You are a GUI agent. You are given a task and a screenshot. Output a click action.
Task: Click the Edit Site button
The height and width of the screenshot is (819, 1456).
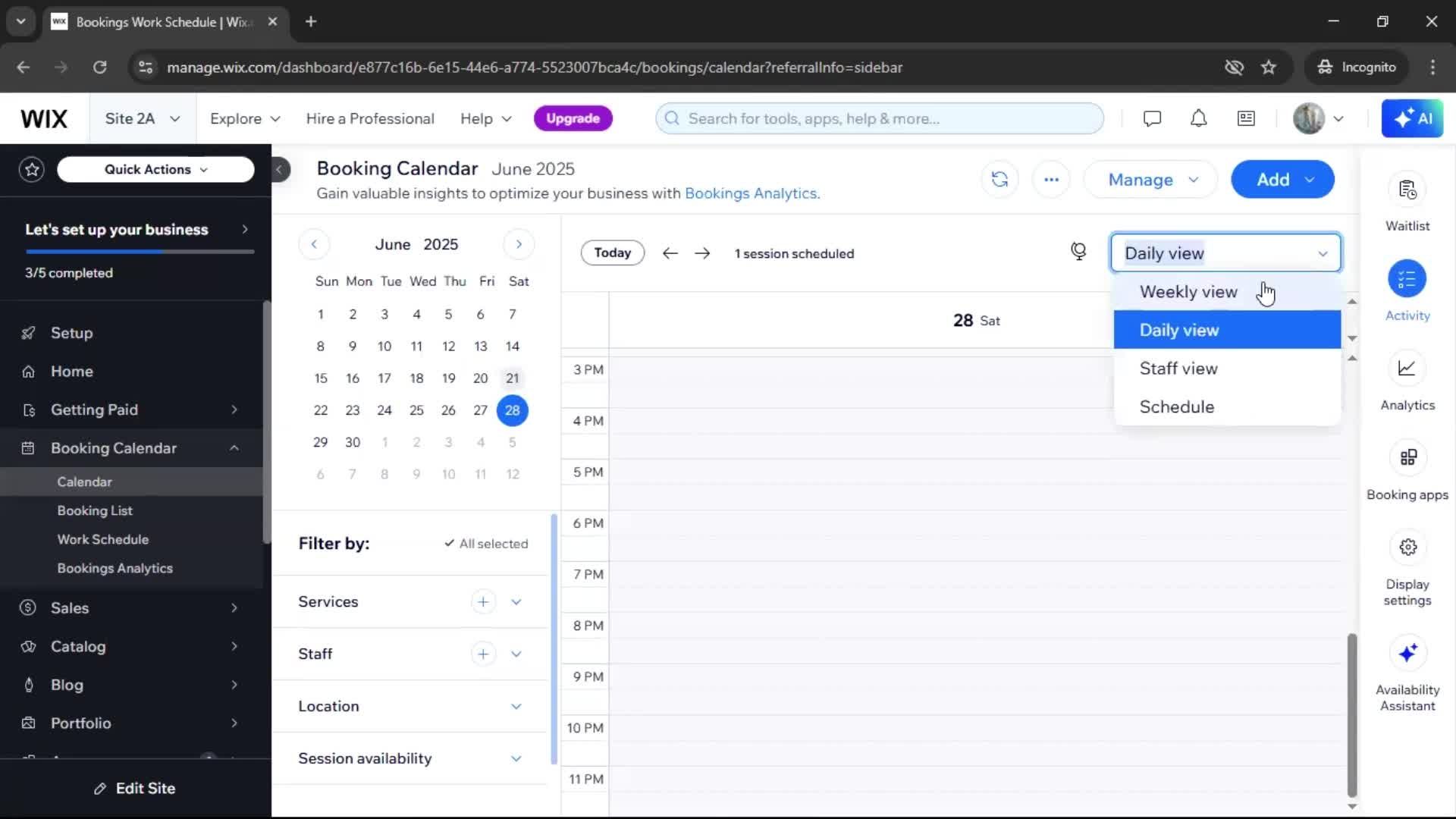[x=135, y=789]
